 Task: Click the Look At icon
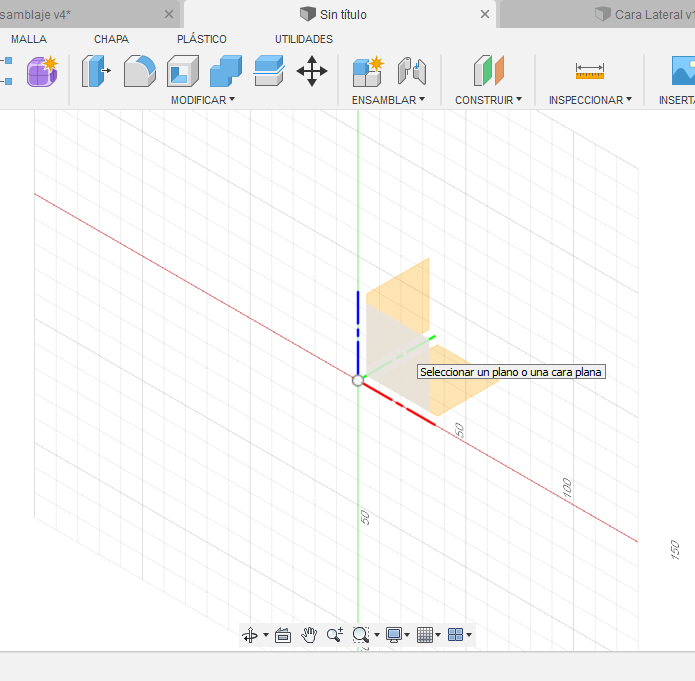point(283,635)
